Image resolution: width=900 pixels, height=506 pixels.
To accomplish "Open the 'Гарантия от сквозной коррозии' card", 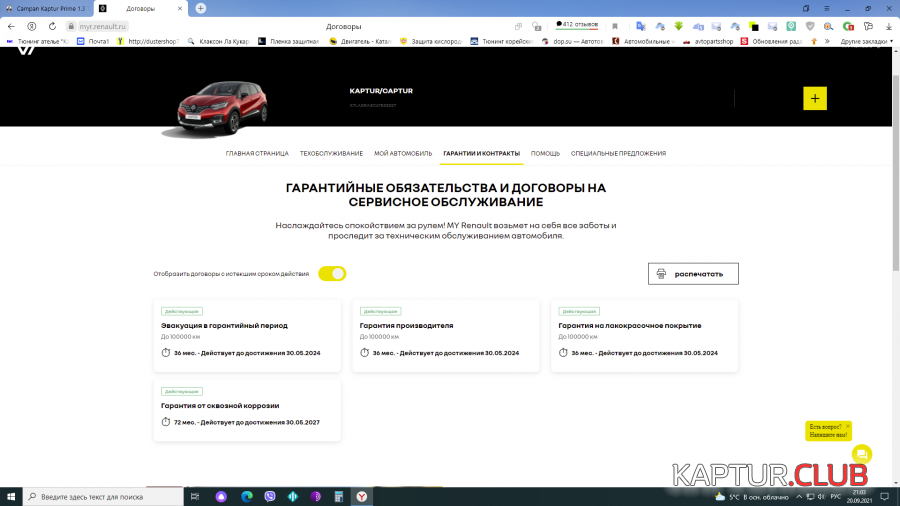I will 247,410.
